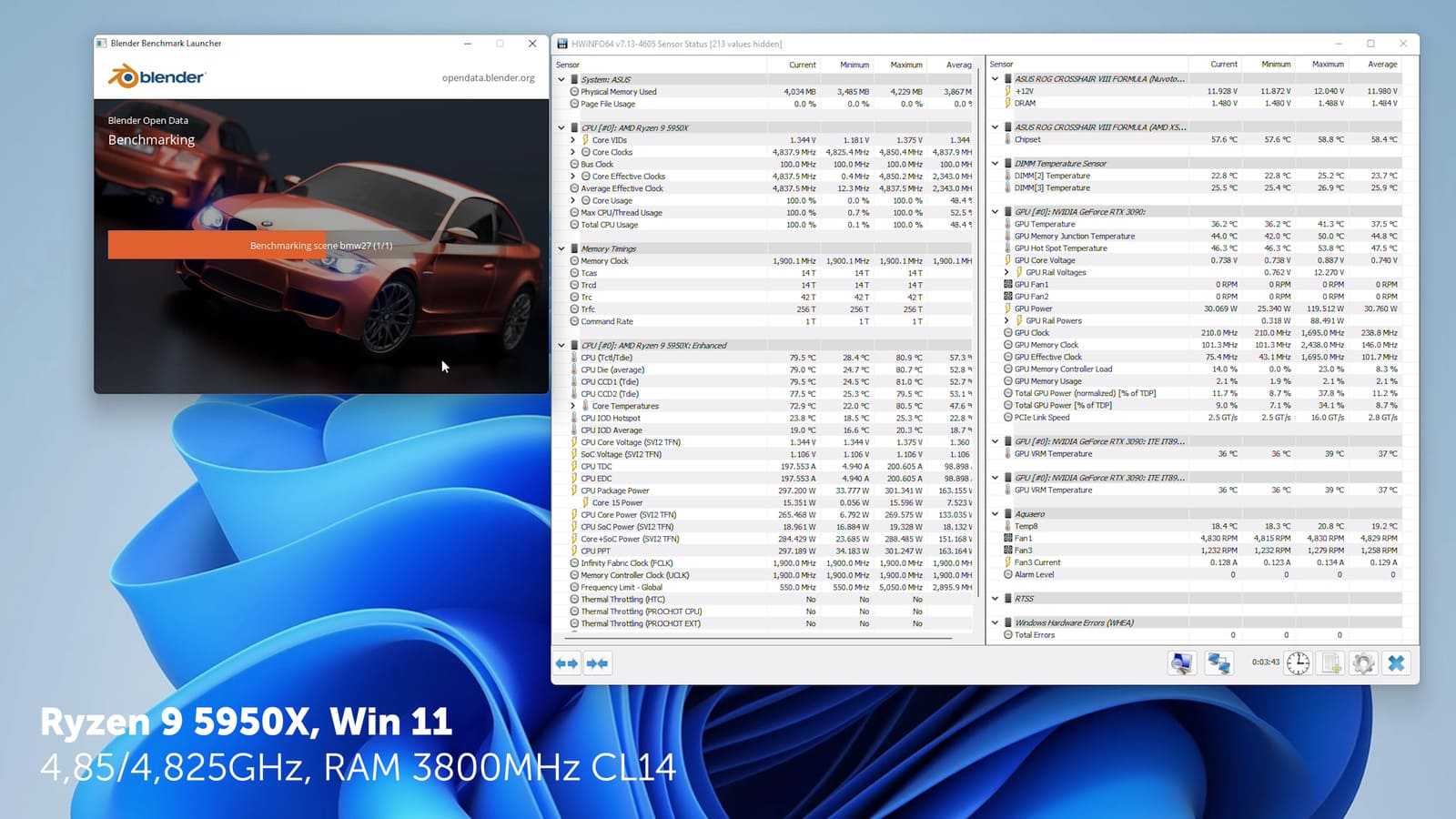Click the Blender logo
The image size is (1456, 819).
point(157,77)
